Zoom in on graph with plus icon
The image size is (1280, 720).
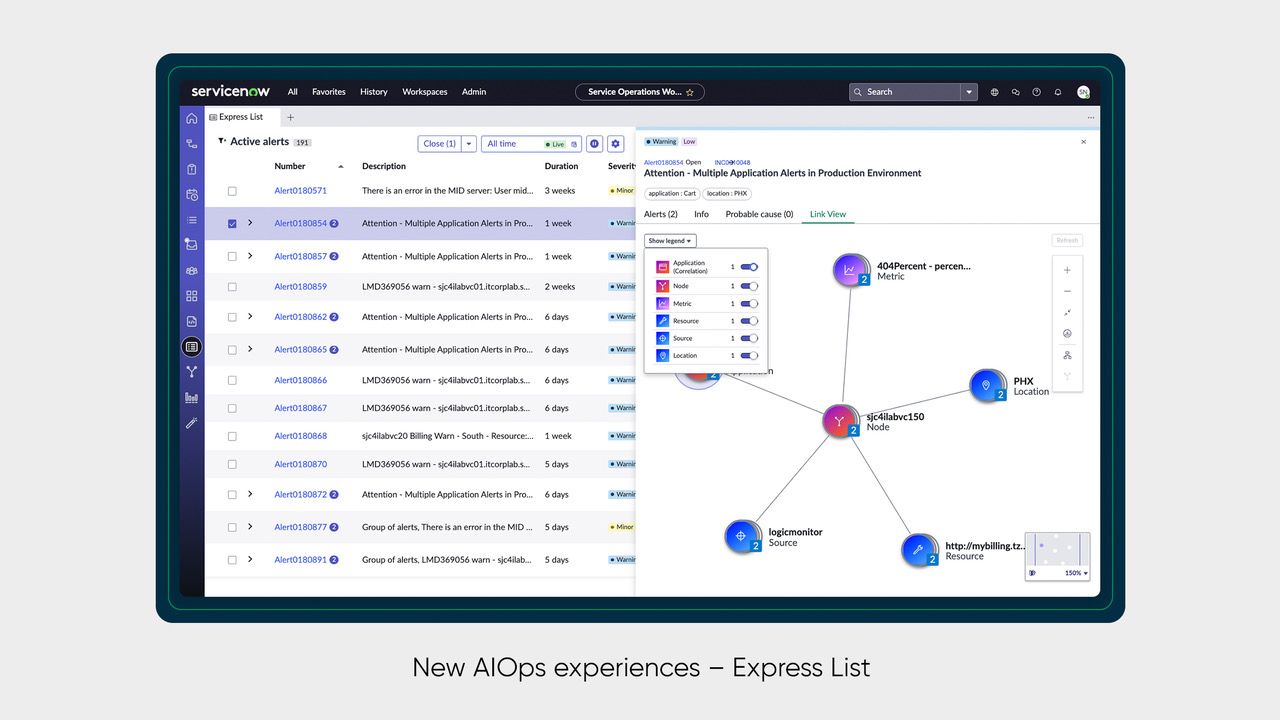click(x=1067, y=270)
